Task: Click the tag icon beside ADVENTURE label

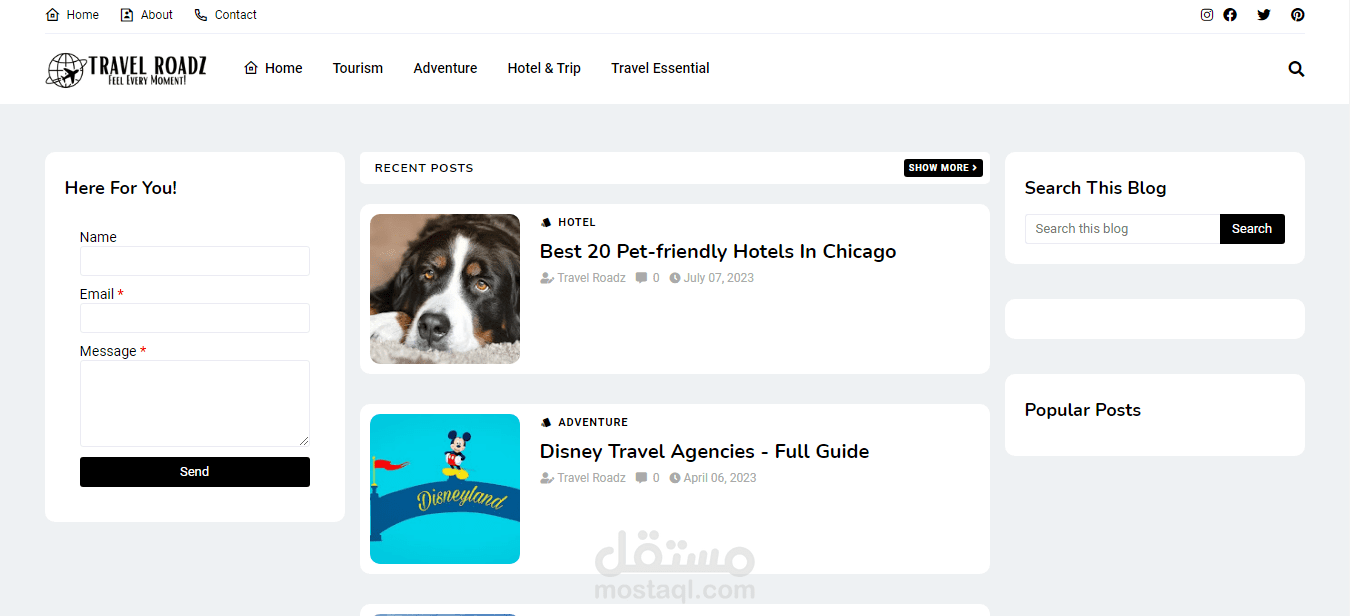Action: 546,423
